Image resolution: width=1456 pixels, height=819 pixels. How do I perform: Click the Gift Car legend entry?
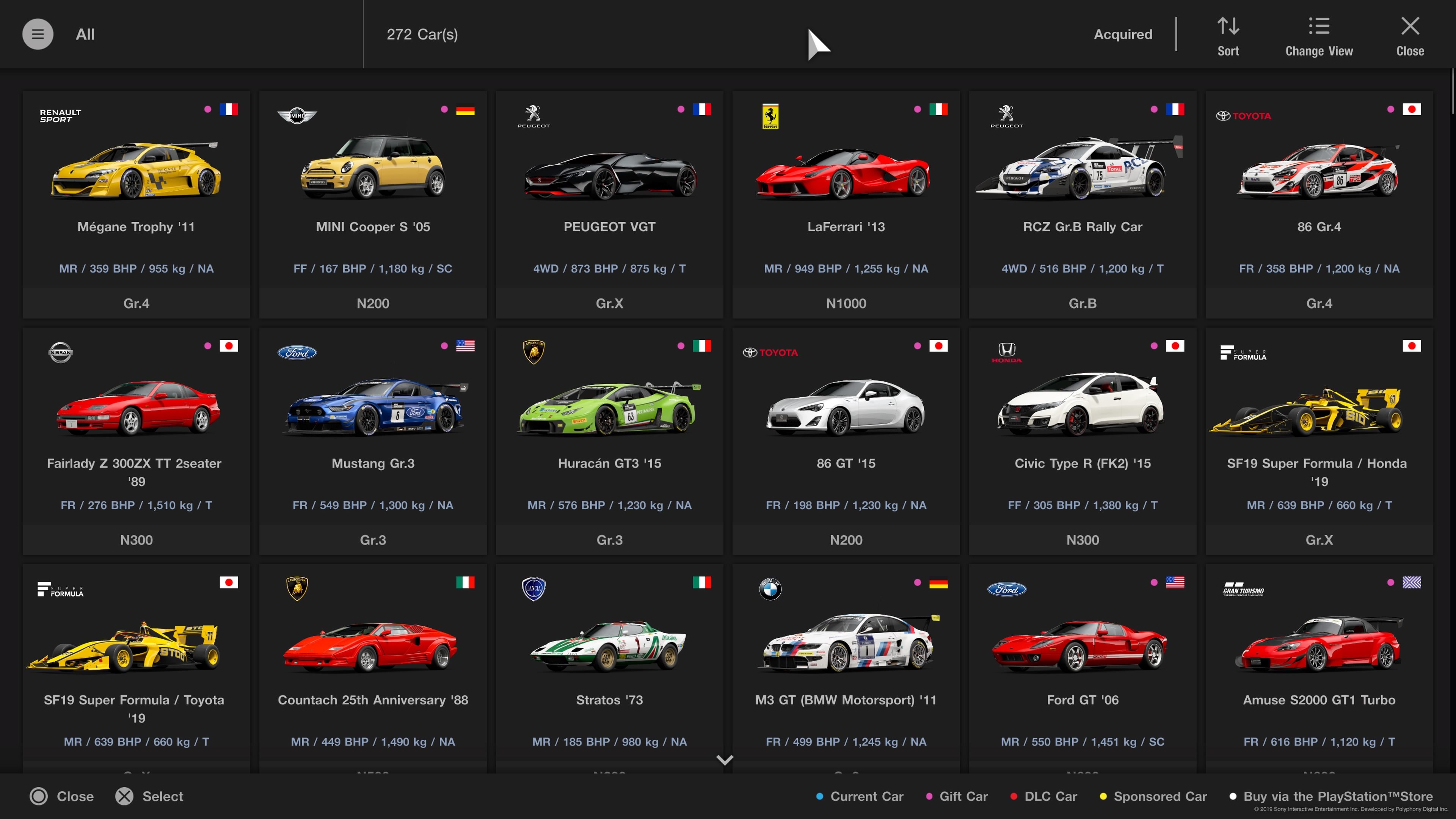click(956, 796)
